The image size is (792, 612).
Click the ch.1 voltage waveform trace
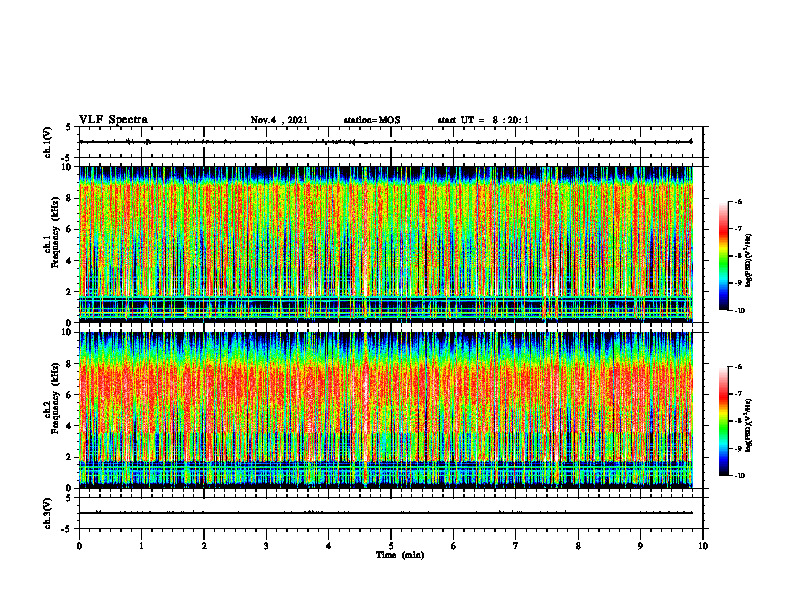pyautogui.click(x=386, y=142)
